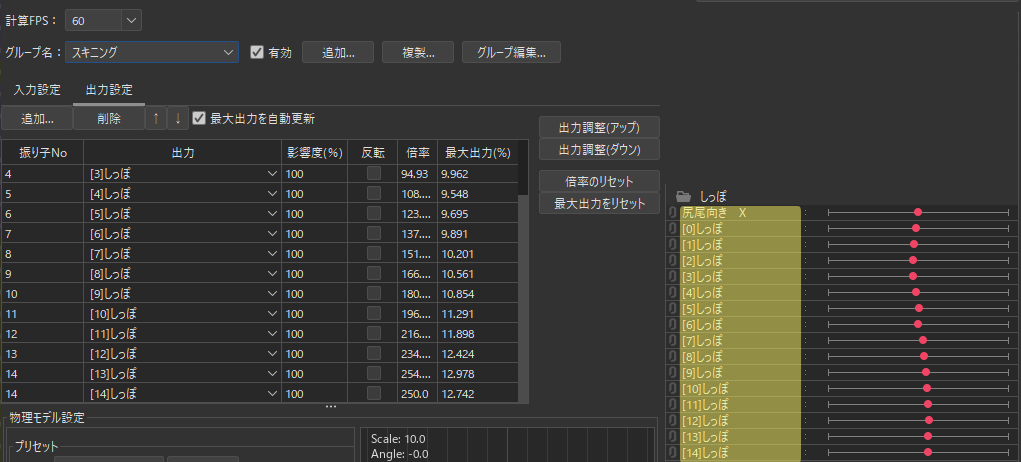Open output dropdown of [12]しっぽ table row

tap(273, 353)
